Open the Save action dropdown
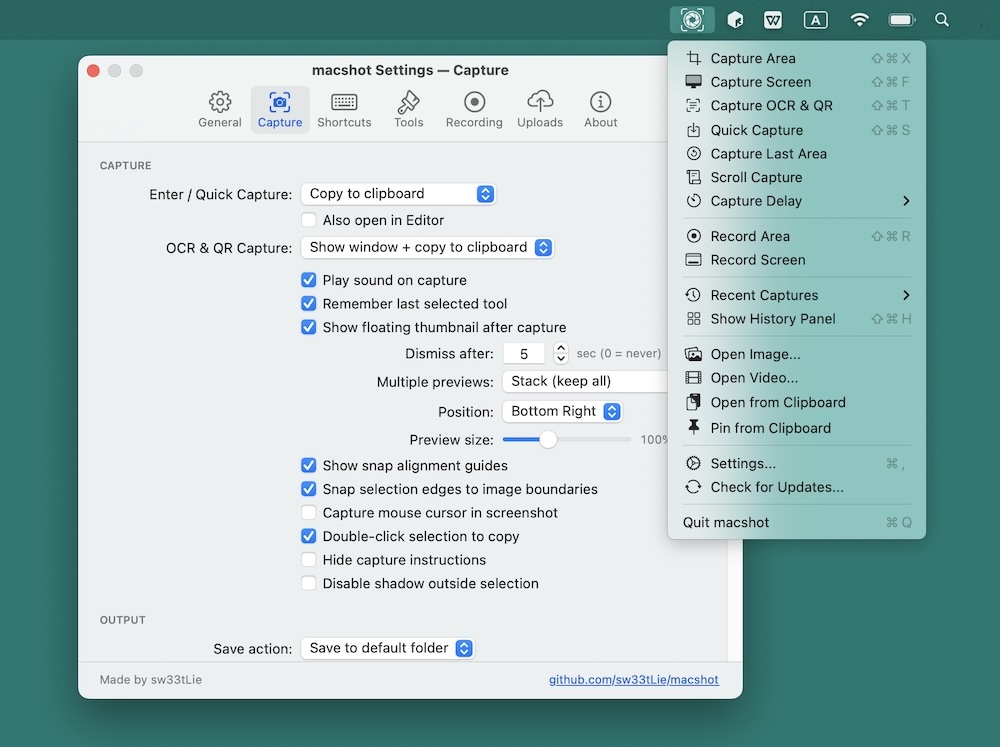 pyautogui.click(x=387, y=648)
